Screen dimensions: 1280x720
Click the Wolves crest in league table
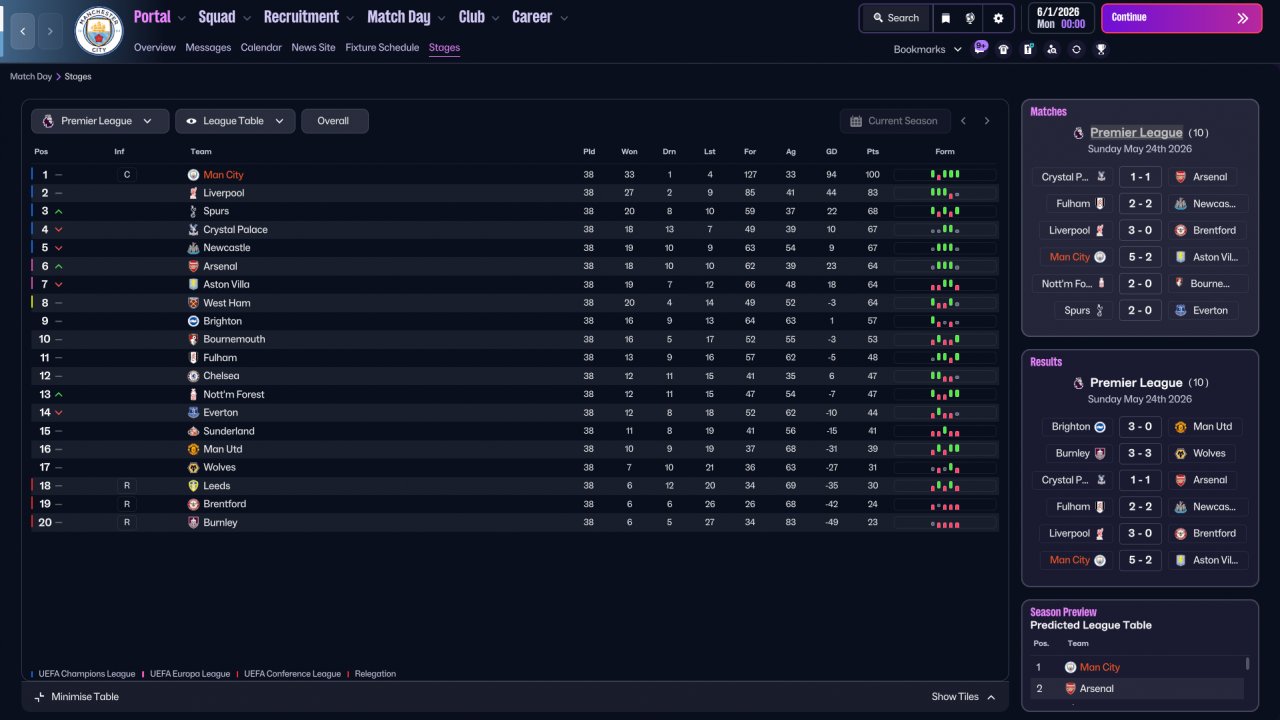(x=193, y=467)
